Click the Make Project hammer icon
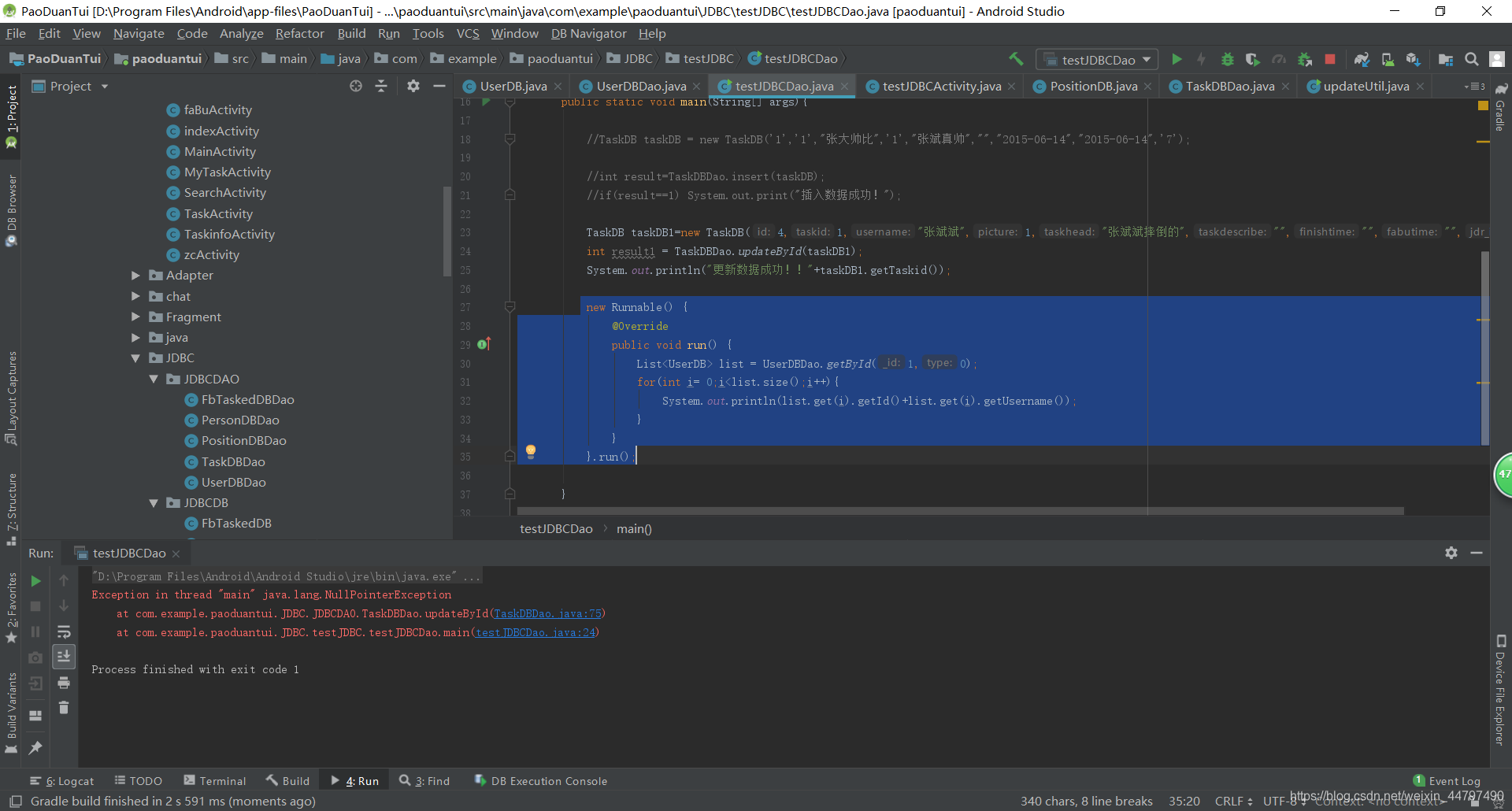This screenshot has width=1512, height=811. pyautogui.click(x=1016, y=59)
